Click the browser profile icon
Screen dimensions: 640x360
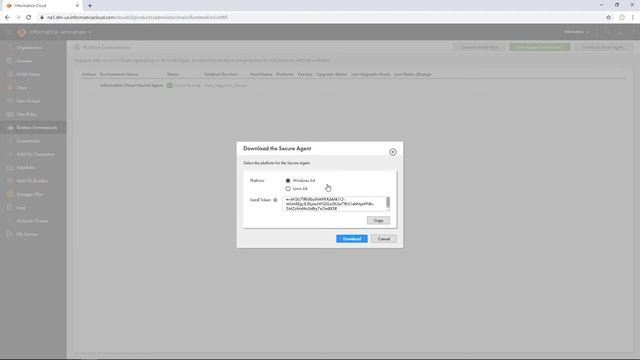point(622,18)
